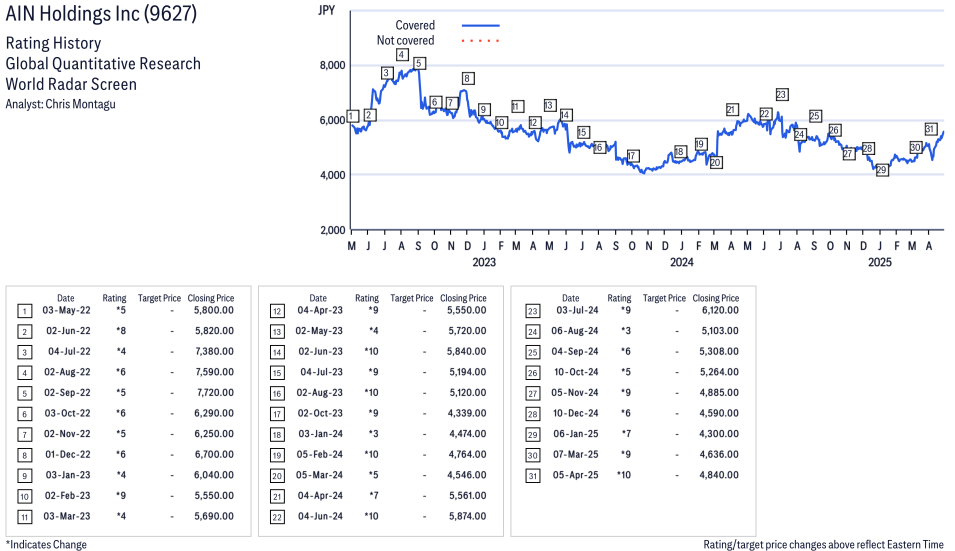Click row number box 6 beside 03-Oct-22
This screenshot has width=955, height=551.
pyautogui.click(x=24, y=414)
